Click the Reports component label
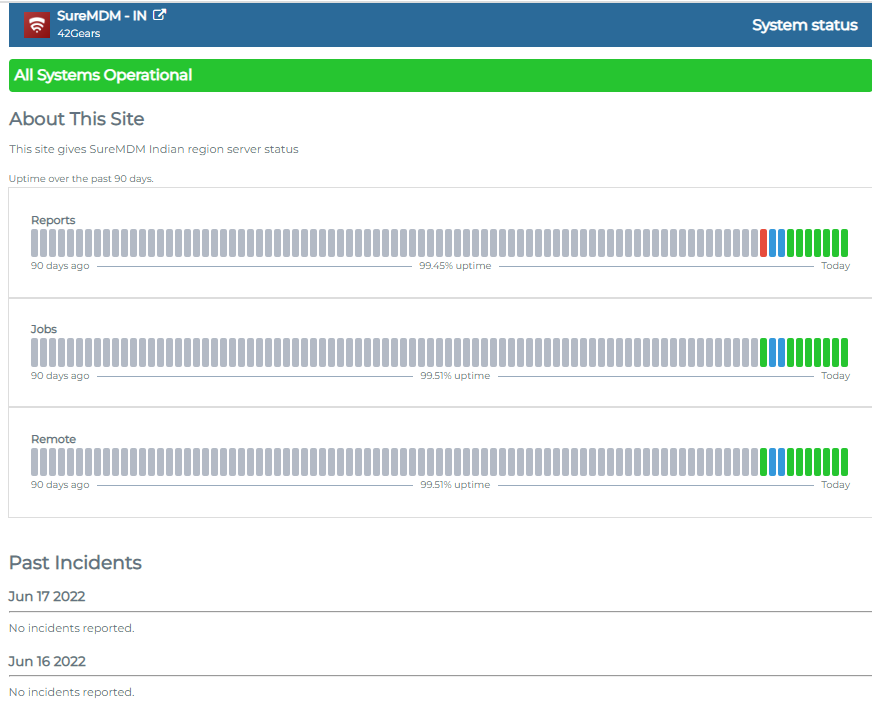Image resolution: width=872 pixels, height=708 pixels. (x=53, y=220)
